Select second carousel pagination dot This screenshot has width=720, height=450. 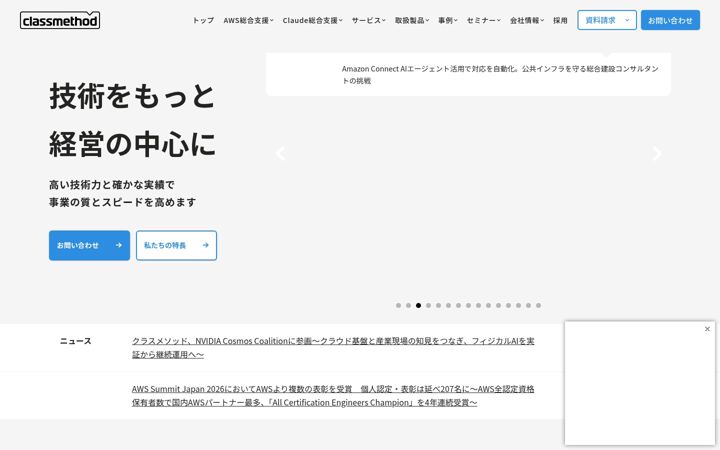pos(408,305)
